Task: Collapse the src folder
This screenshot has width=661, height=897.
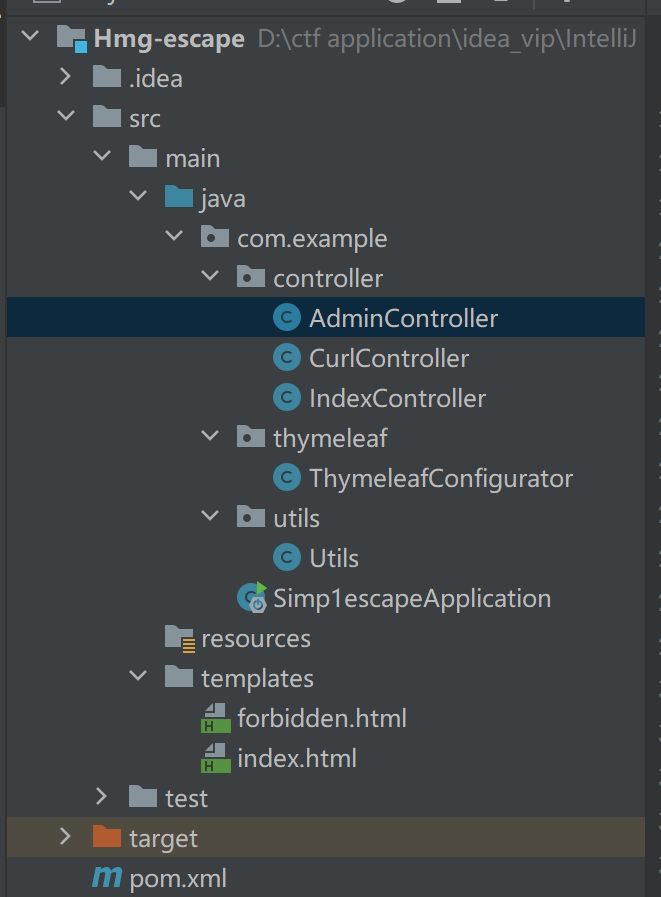Action: pyautogui.click(x=65, y=118)
